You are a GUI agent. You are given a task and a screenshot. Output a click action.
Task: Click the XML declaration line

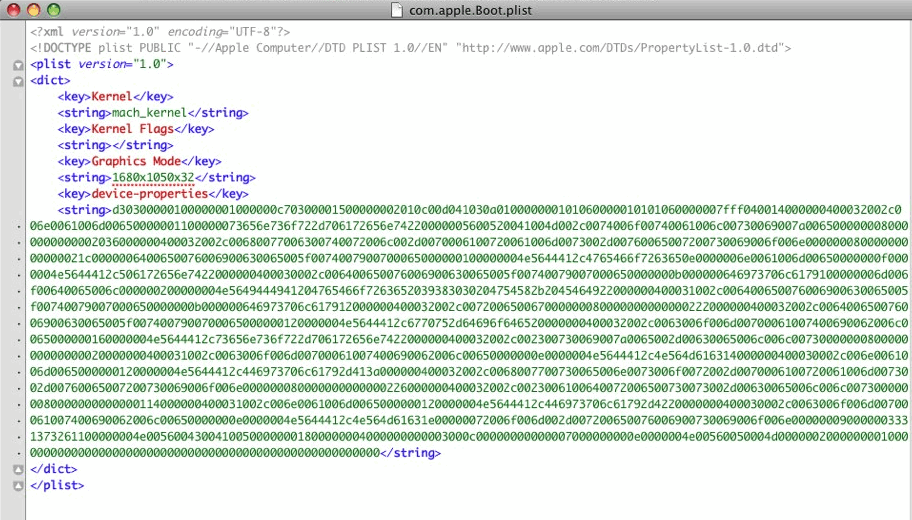pos(160,31)
